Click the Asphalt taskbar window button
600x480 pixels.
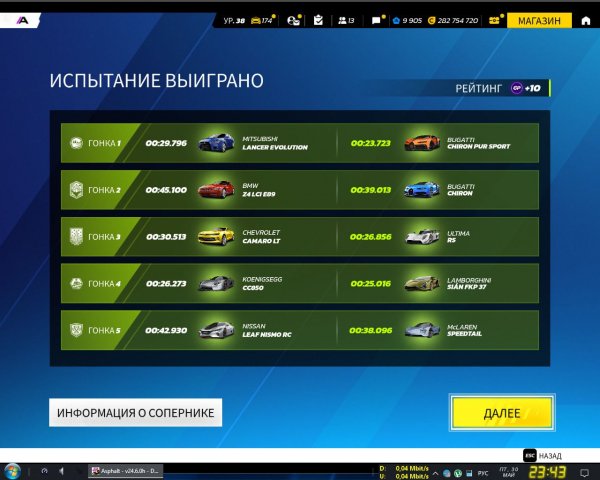point(126,470)
